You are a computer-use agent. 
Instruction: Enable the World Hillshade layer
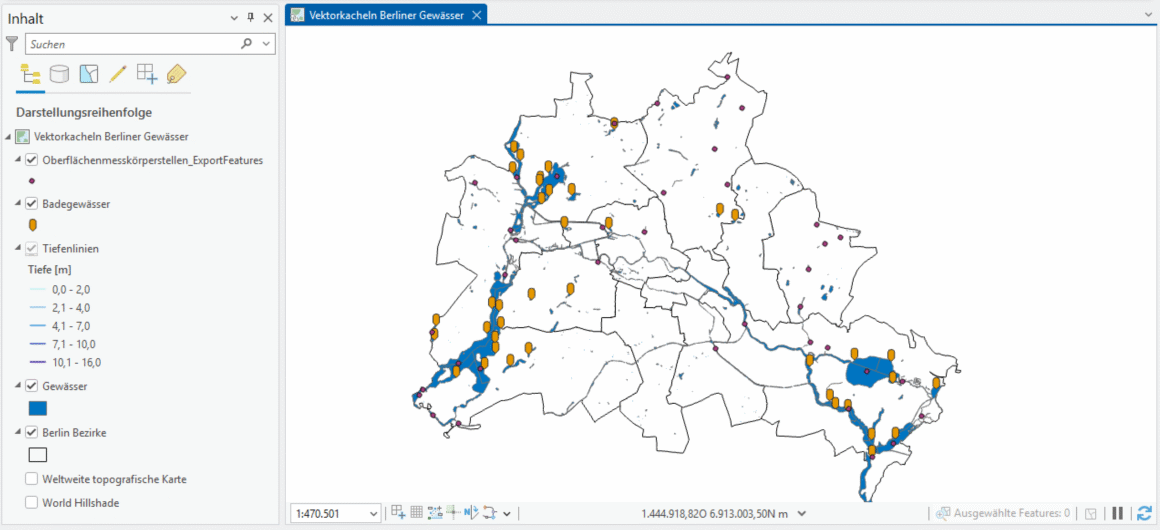click(32, 503)
